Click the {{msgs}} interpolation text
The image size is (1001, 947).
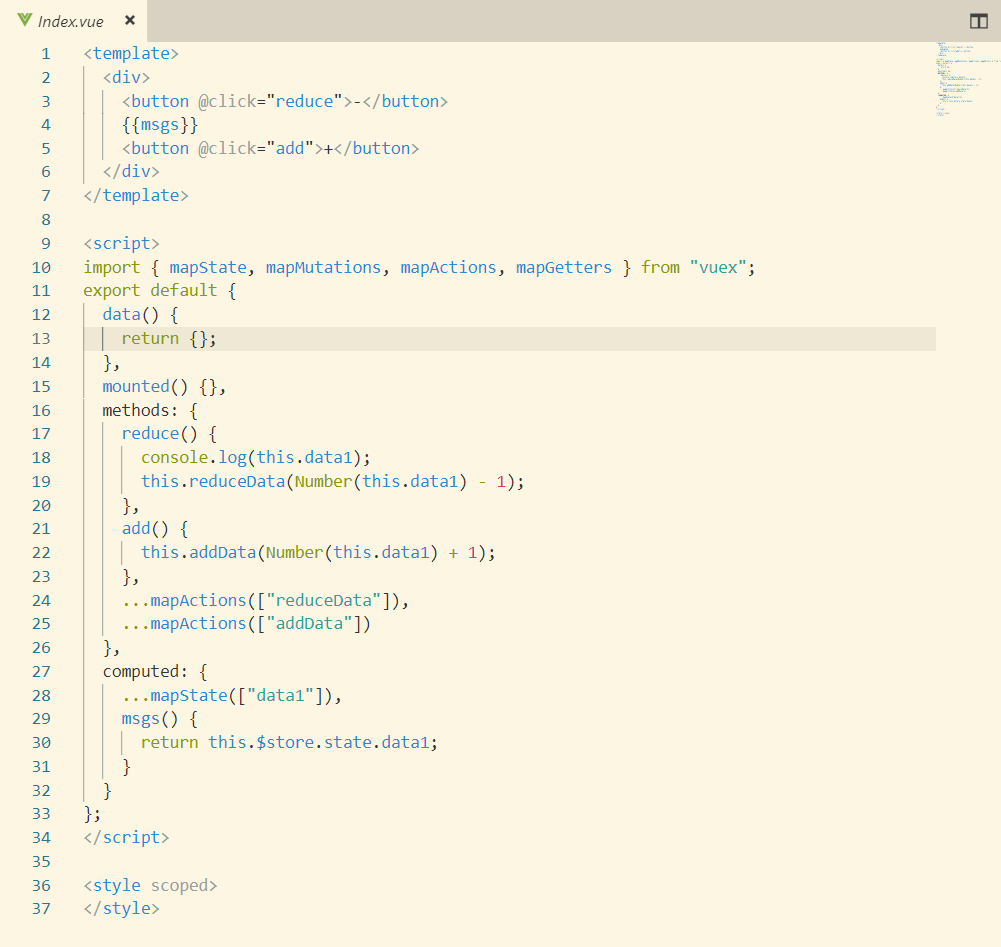click(160, 125)
